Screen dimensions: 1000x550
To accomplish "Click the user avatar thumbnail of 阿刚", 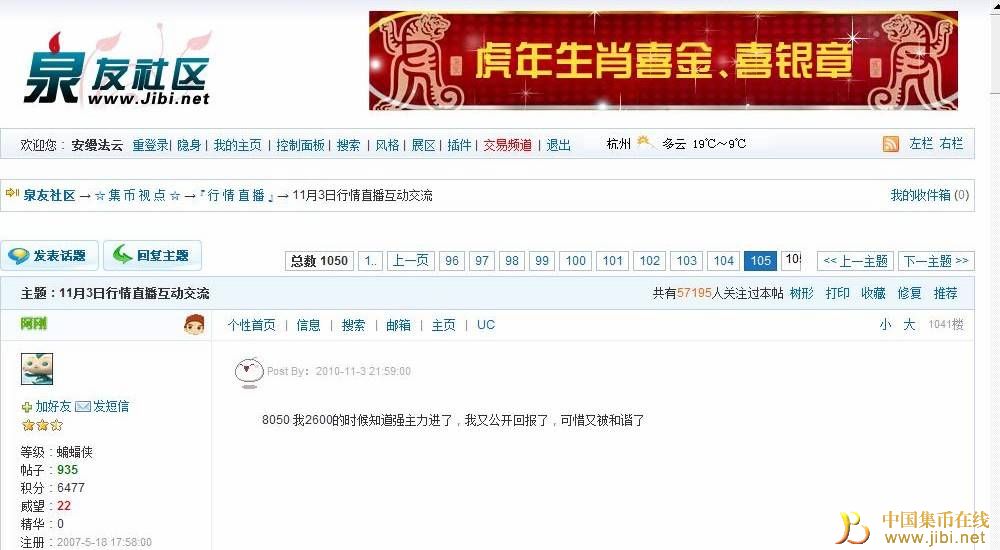I will point(37,369).
